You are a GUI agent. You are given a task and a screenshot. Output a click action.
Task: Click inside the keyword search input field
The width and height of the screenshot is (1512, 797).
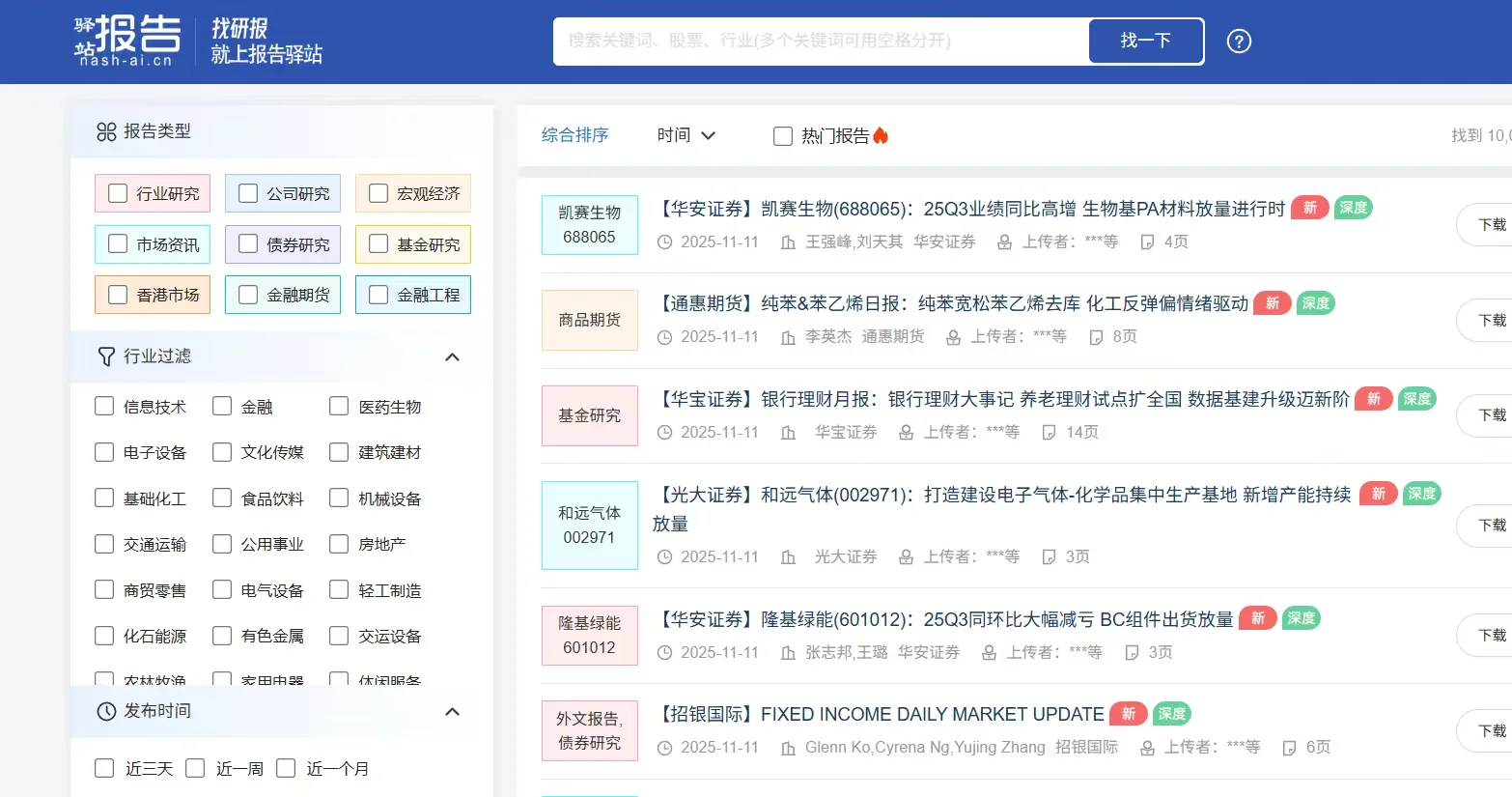821,42
